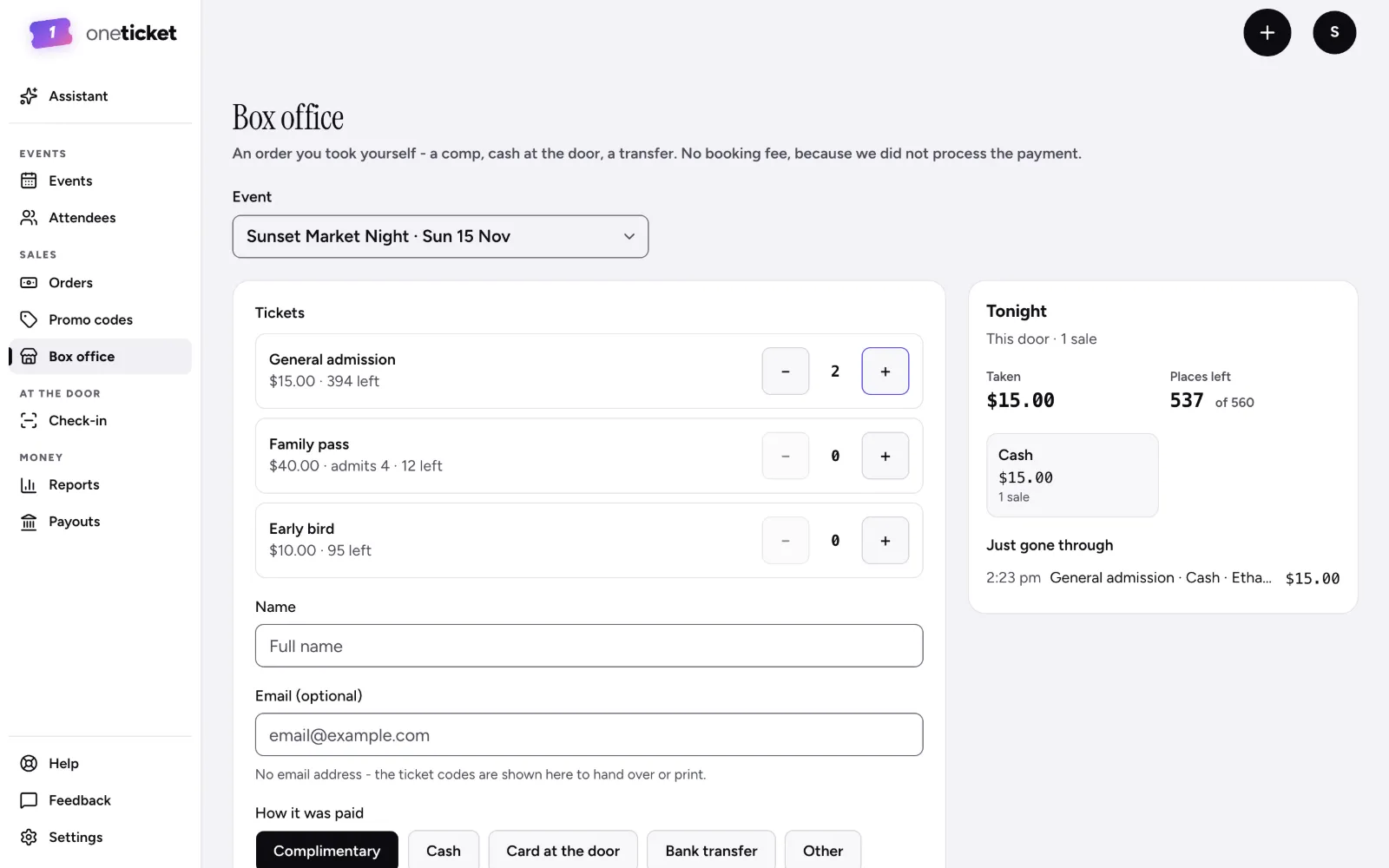The image size is (1389, 868).
Task: Decrease General admission ticket count
Action: [x=786, y=372]
